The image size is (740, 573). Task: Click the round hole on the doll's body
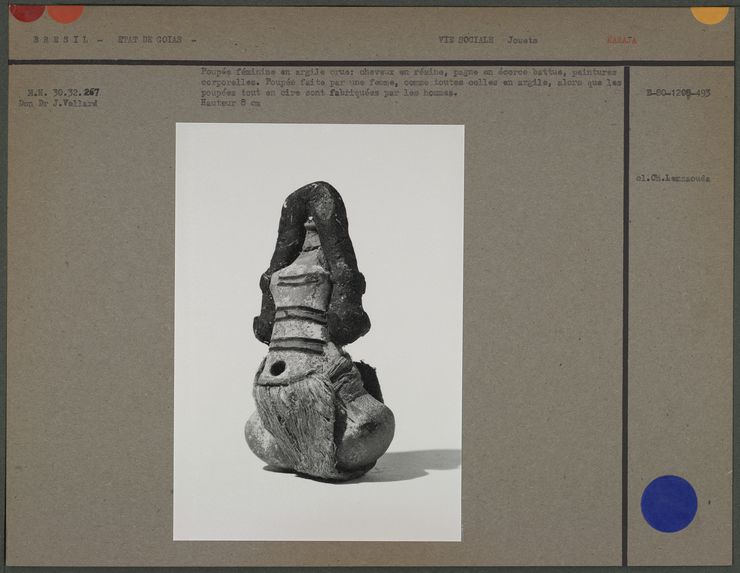[277, 368]
